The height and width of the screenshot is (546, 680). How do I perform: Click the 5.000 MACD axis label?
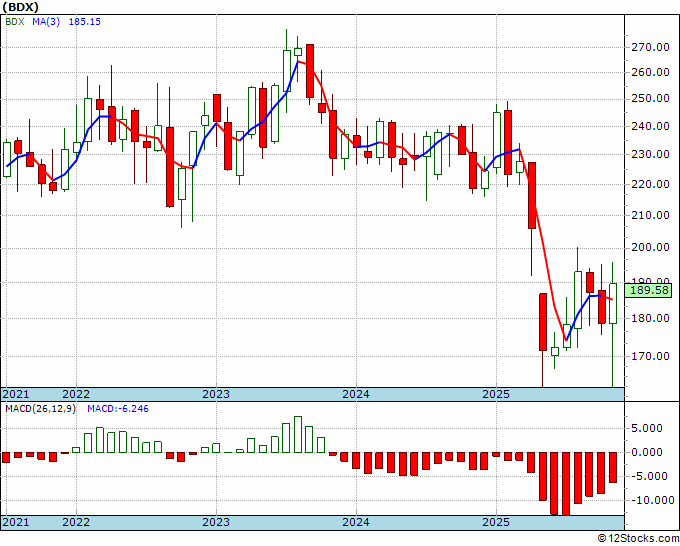point(647,428)
